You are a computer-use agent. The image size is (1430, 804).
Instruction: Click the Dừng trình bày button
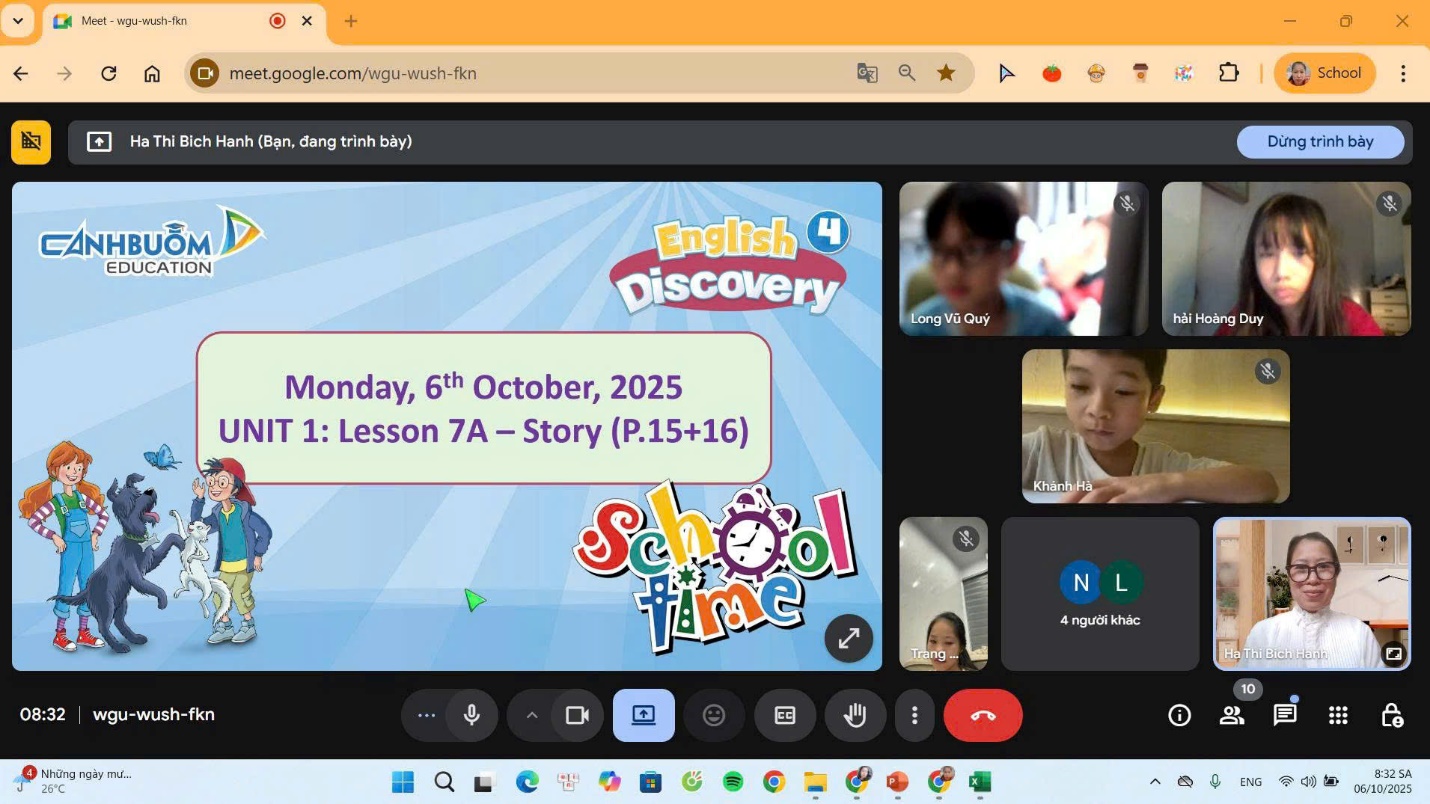(x=1320, y=142)
